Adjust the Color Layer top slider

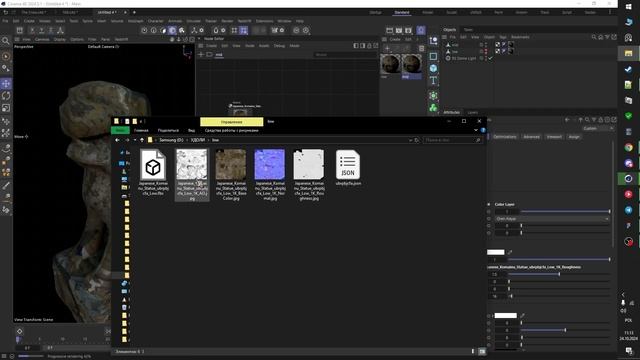(565, 211)
